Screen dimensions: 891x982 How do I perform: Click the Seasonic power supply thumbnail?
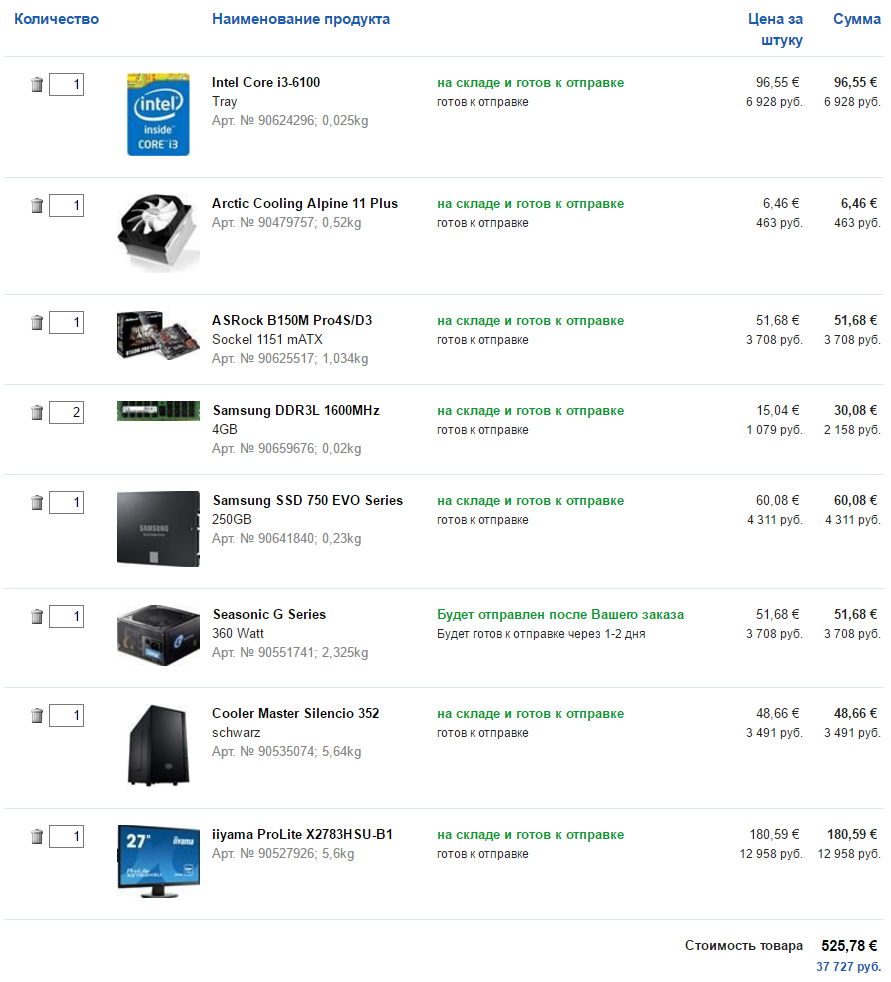[158, 635]
